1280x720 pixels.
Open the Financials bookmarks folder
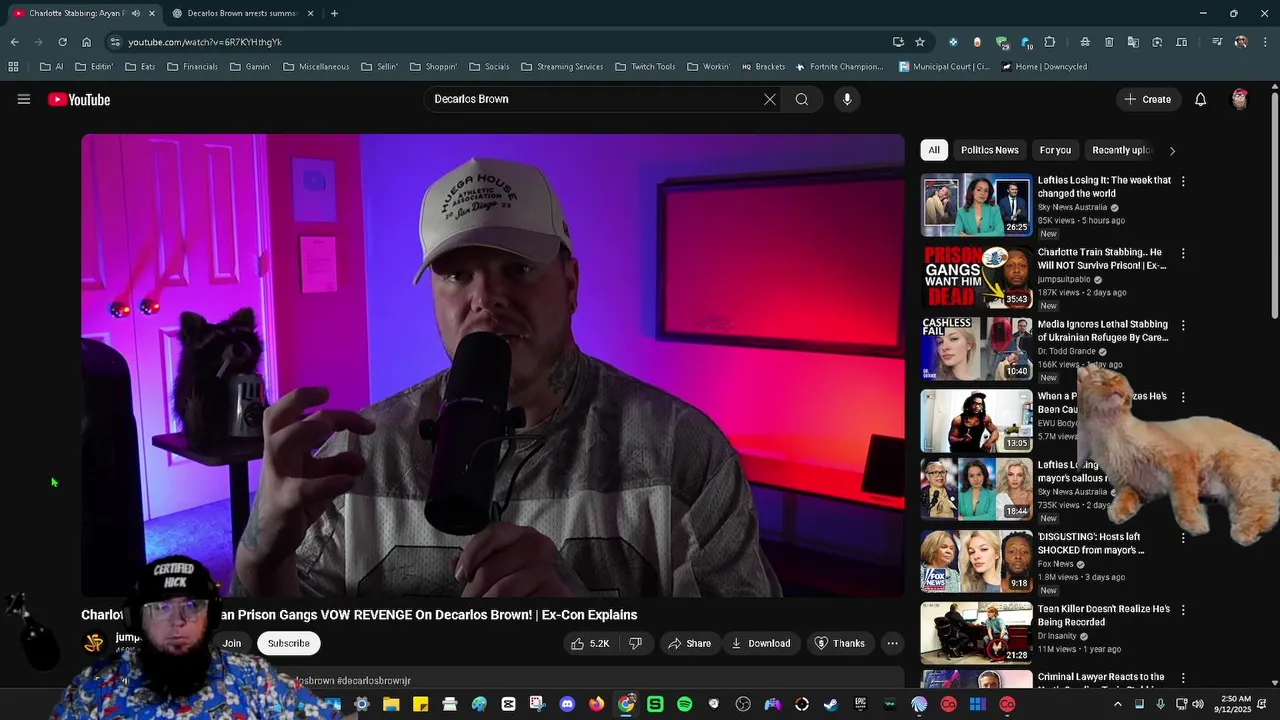click(x=192, y=67)
